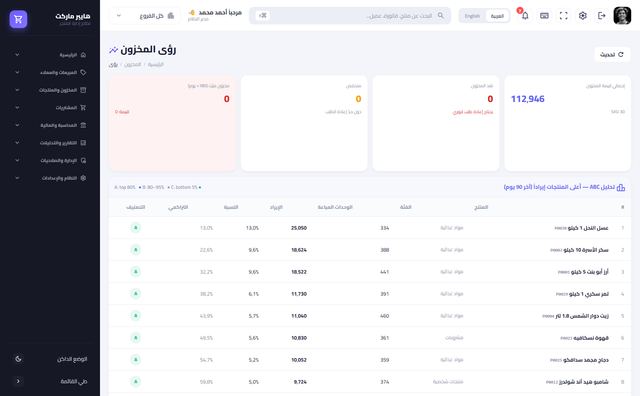640x396 pixels.
Task: Click revenue value 11,730
Action: (299, 294)
